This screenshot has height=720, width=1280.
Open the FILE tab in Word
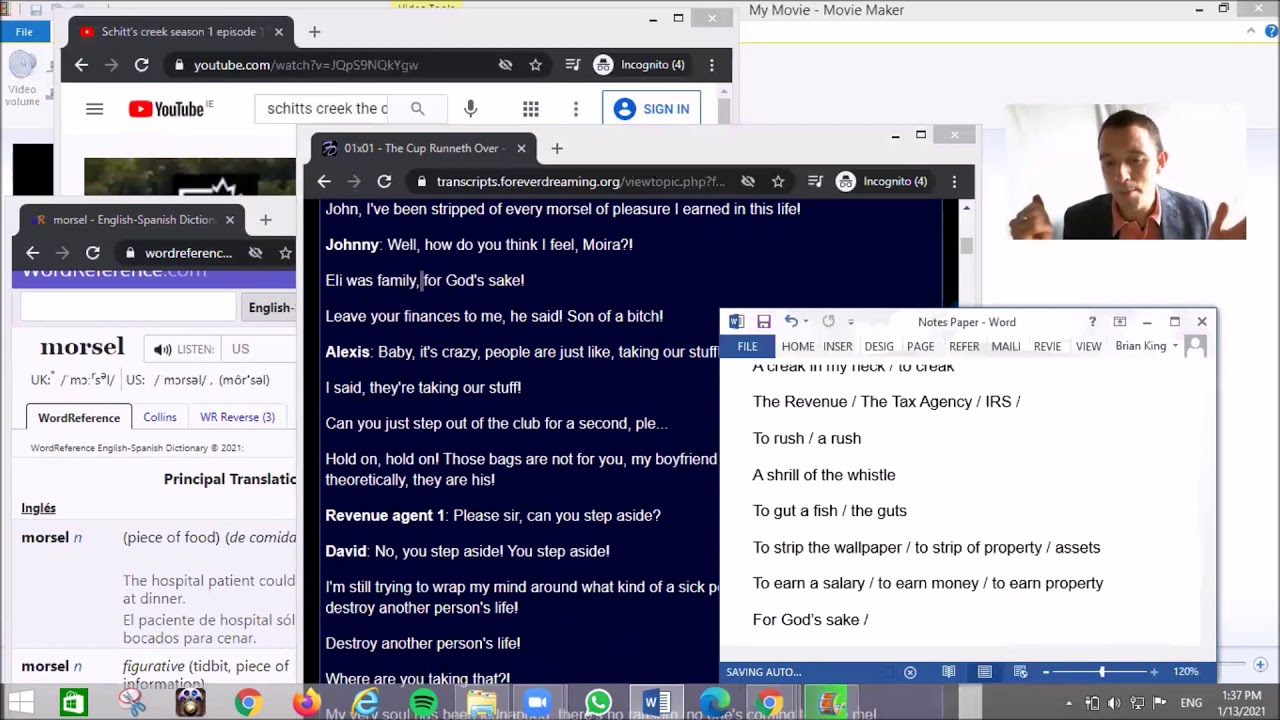pyautogui.click(x=748, y=346)
